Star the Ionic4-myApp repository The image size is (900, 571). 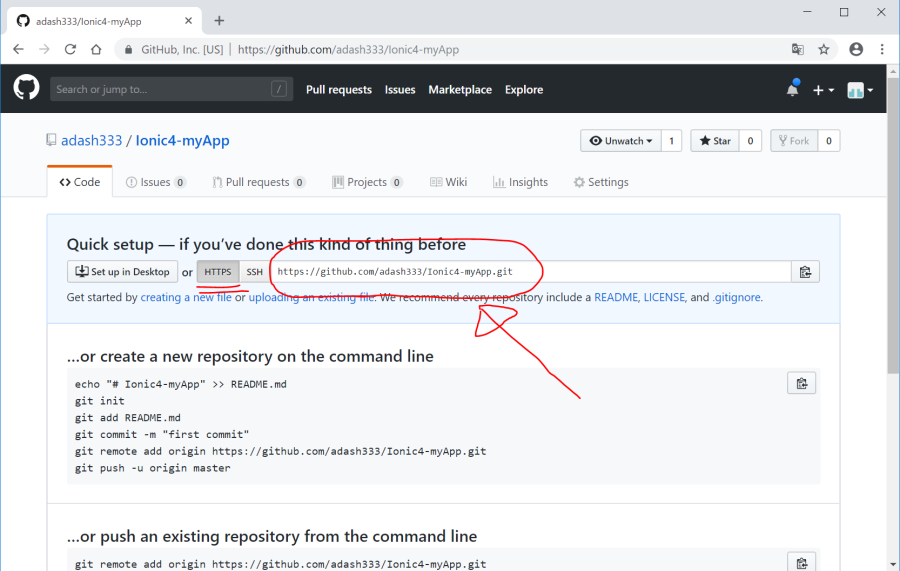(715, 141)
